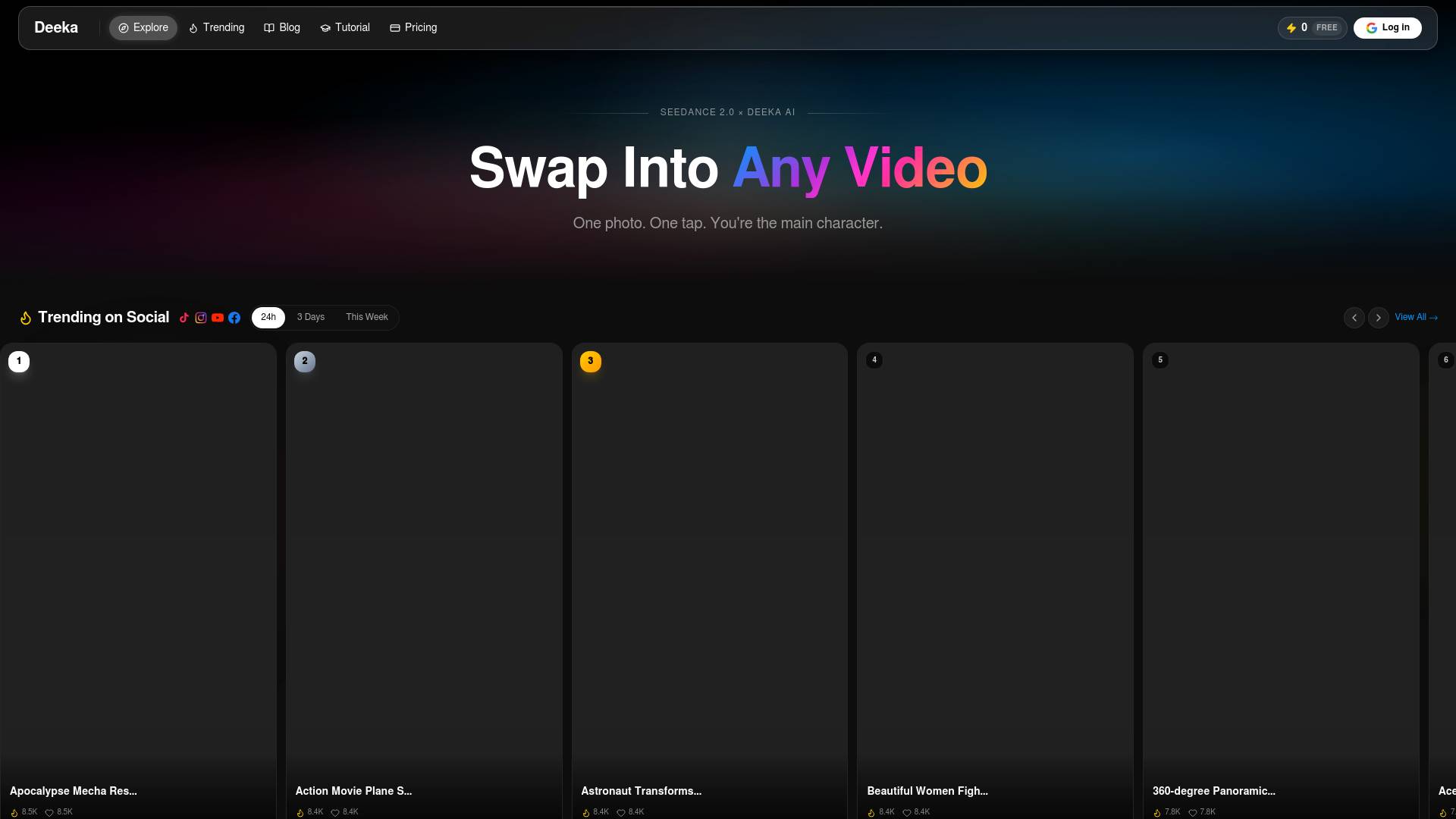Viewport: 1456px width, 819px height.
Task: Log in with Google
Action: 1388,28
